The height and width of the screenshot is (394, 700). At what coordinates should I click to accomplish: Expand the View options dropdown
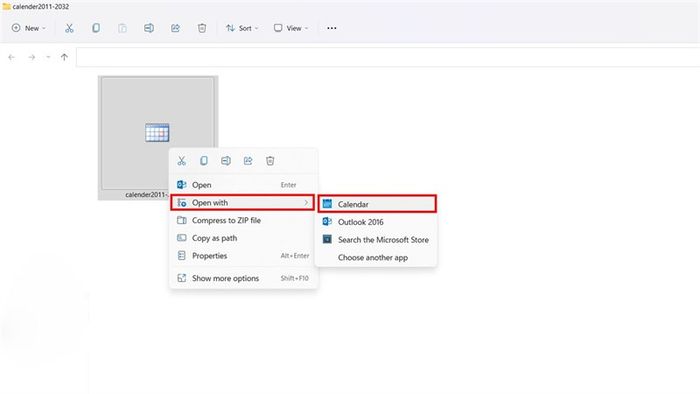coord(291,28)
